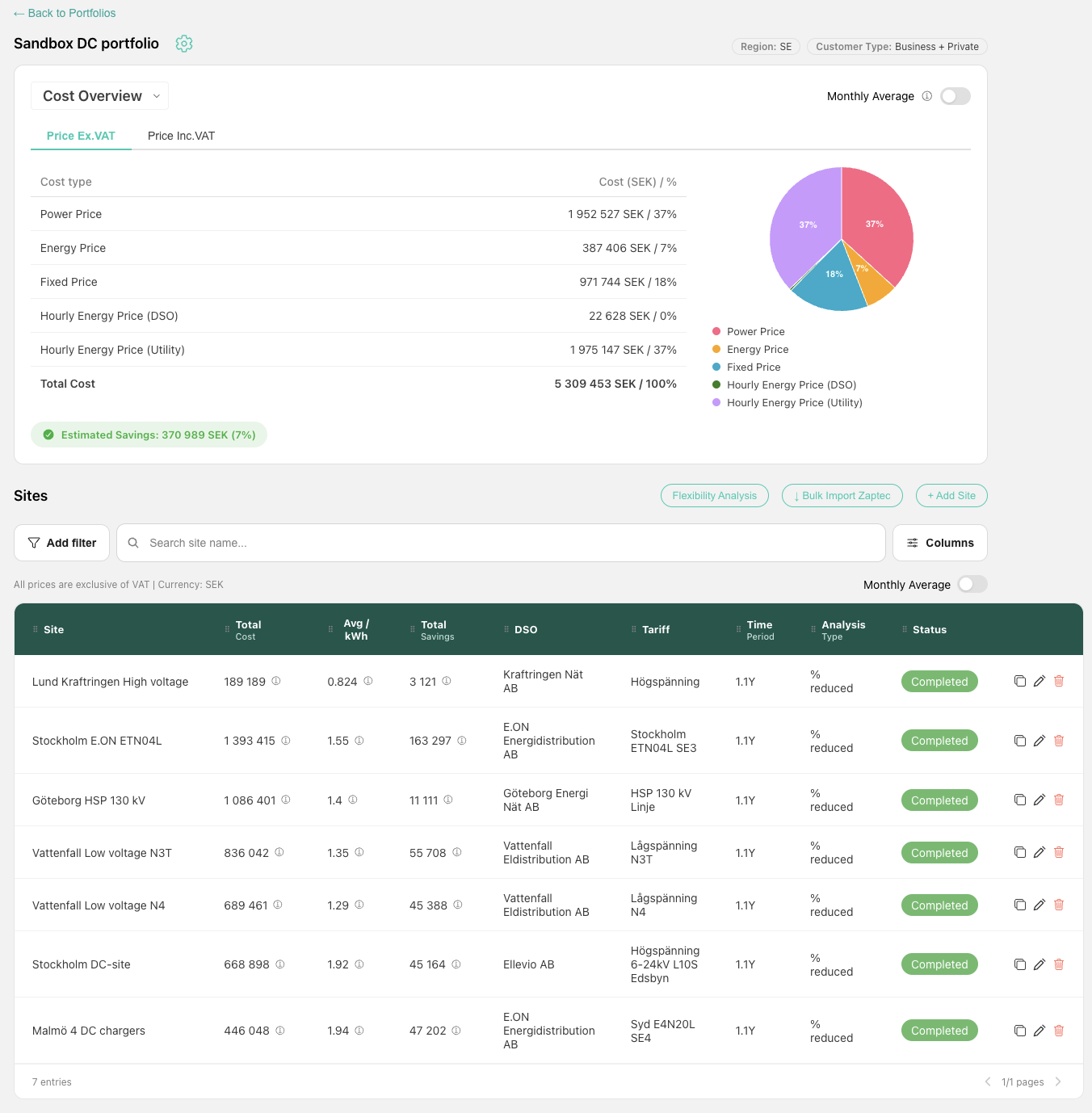
Task: Duplicate the Stockholm E.ON ETN04L site
Action: coord(1020,741)
